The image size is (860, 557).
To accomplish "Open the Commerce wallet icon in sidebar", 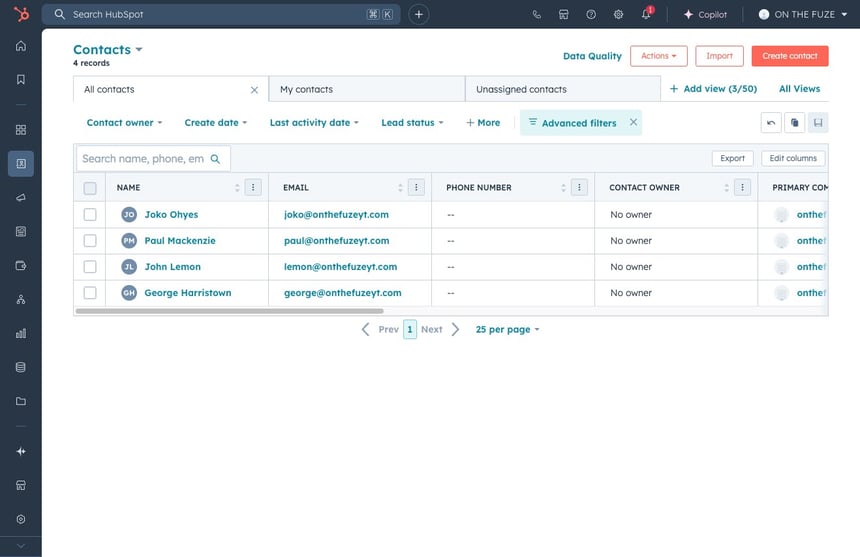I will 21,265.
